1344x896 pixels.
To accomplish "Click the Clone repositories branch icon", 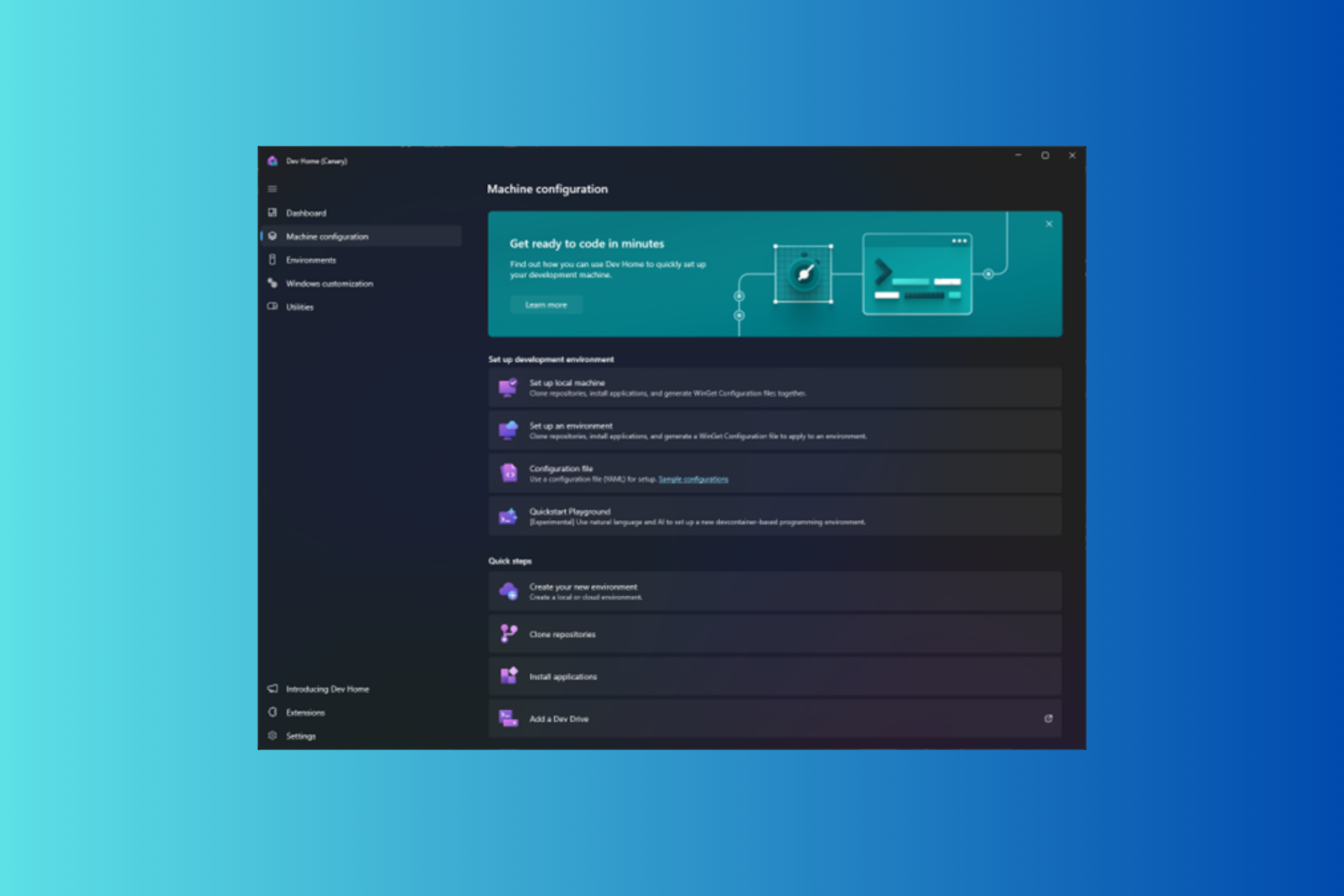I will [507, 633].
